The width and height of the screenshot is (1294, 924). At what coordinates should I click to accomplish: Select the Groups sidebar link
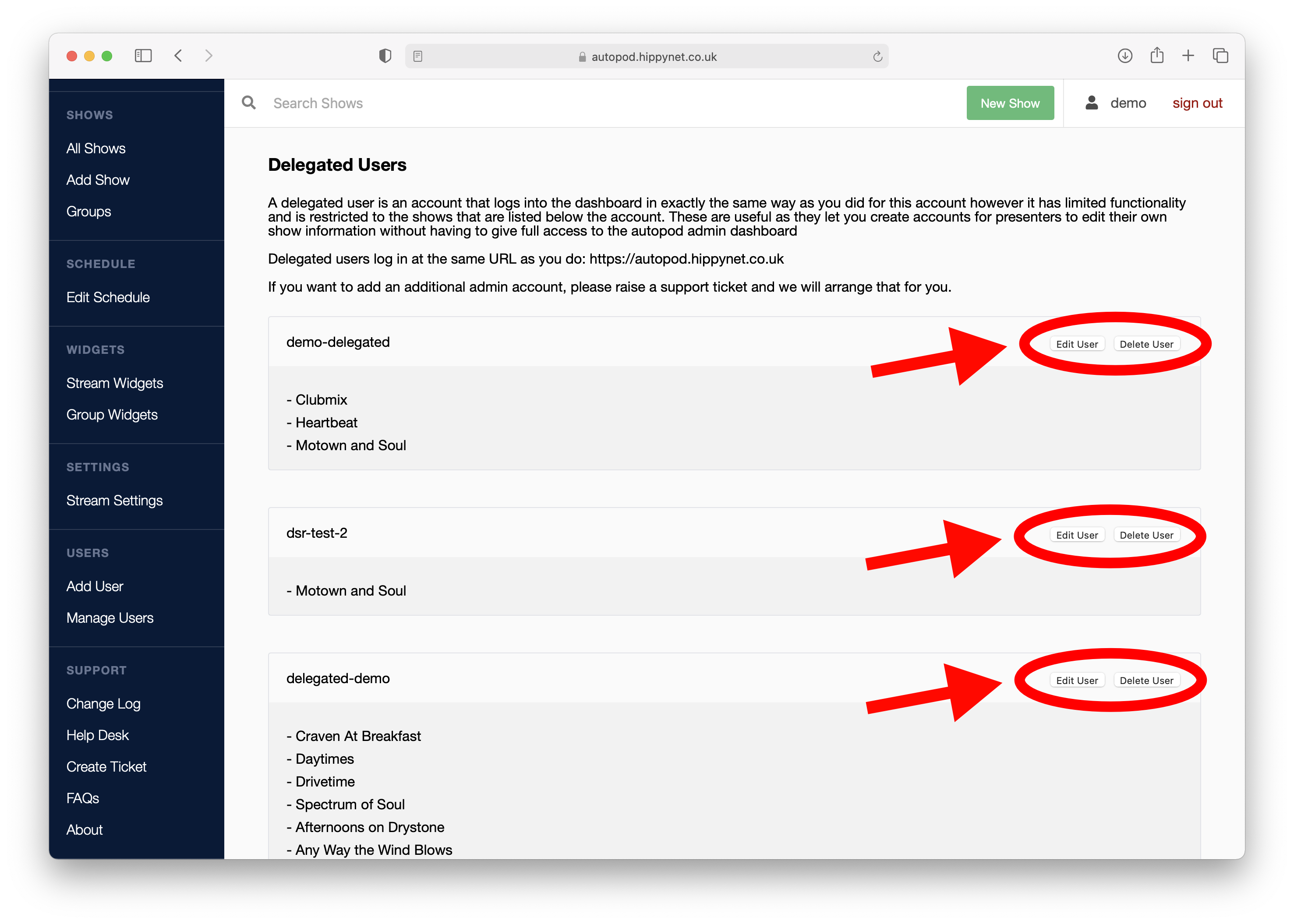coord(89,212)
